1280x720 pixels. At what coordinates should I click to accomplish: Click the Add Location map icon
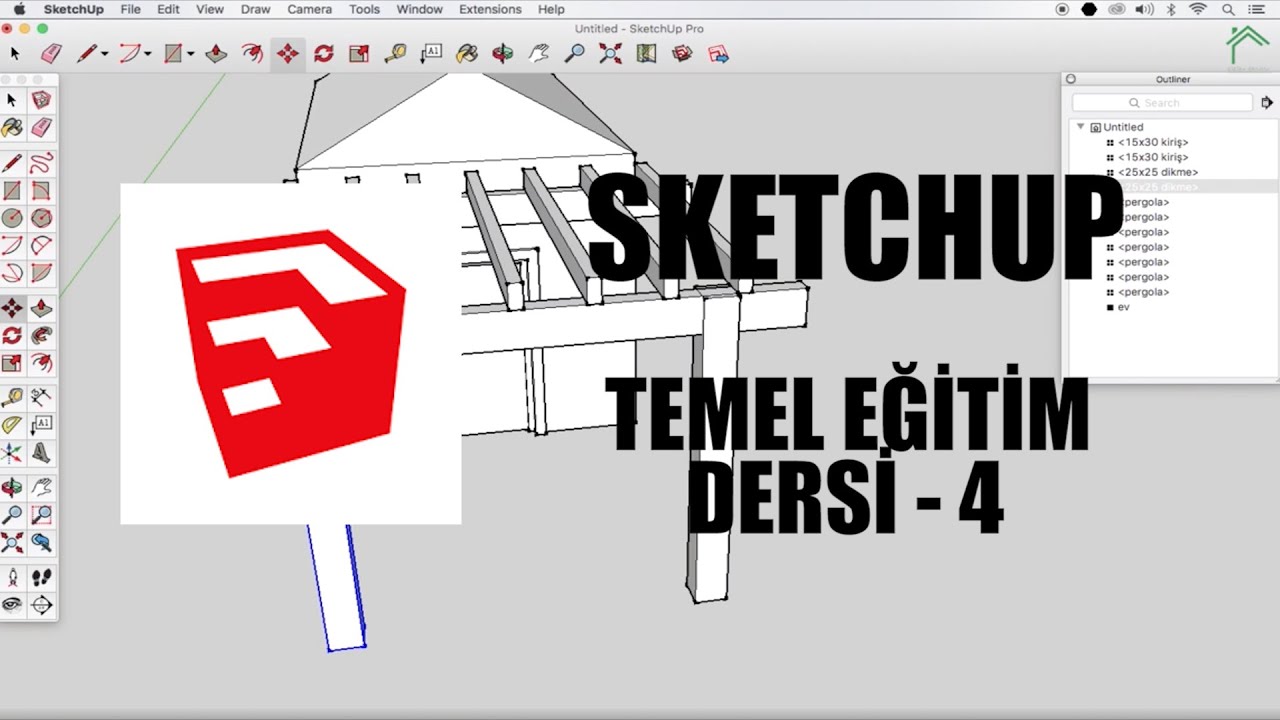[646, 53]
